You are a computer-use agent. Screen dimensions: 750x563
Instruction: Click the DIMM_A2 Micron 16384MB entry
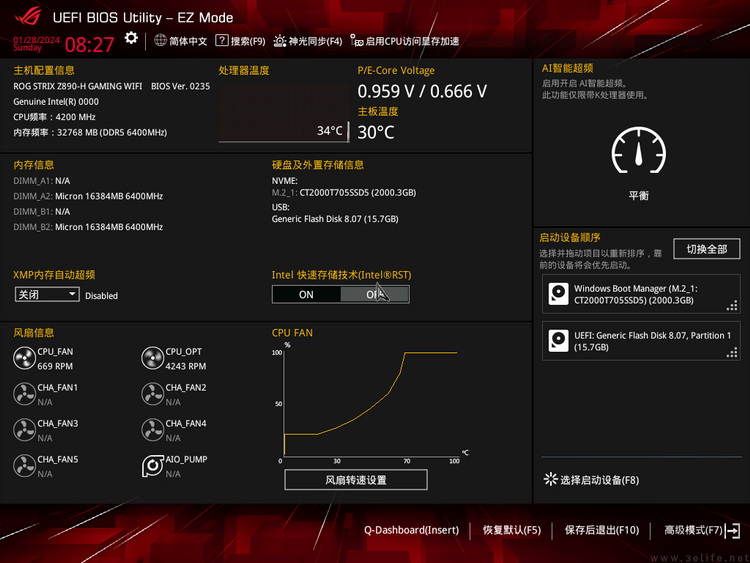point(88,196)
